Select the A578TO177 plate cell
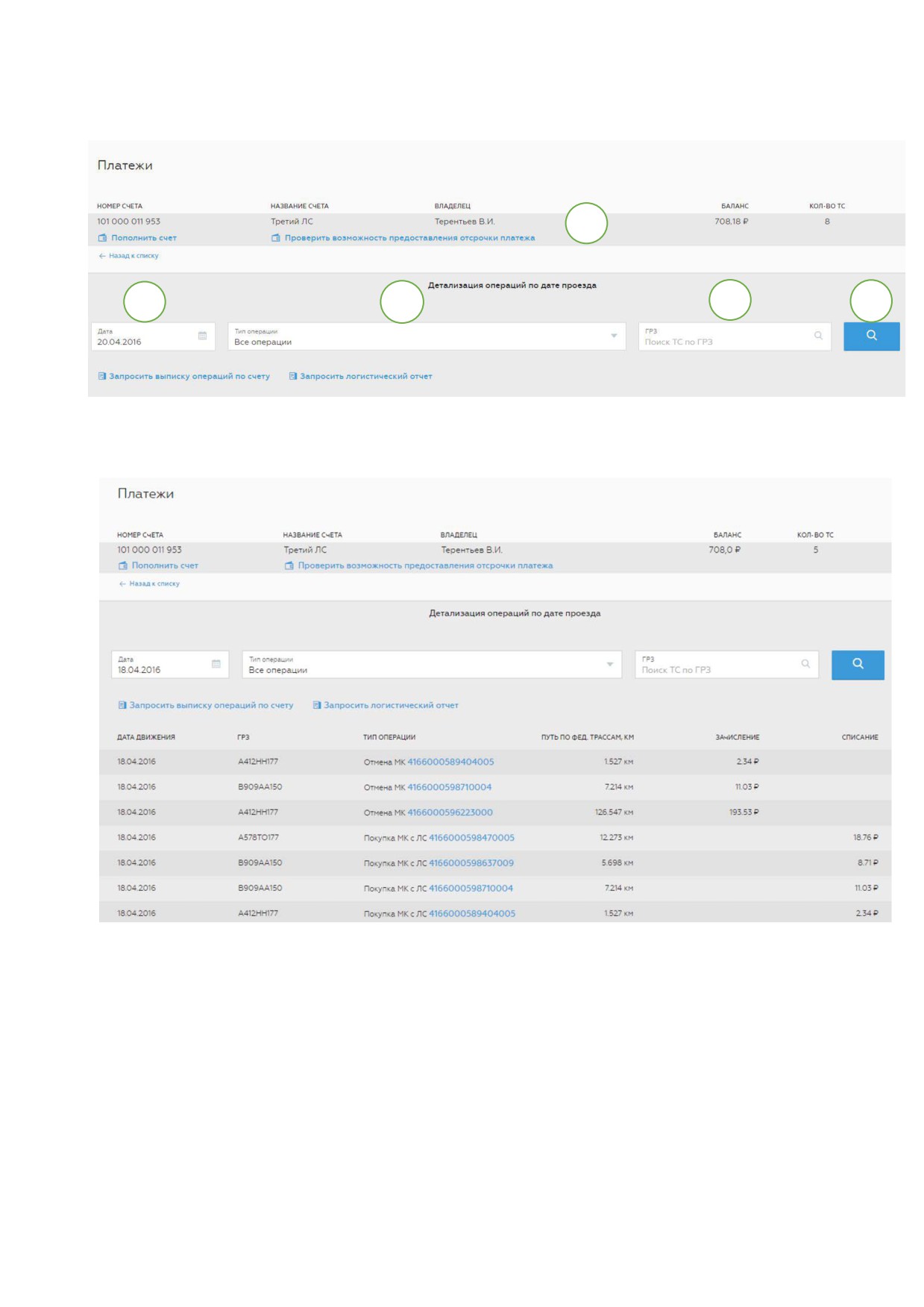Viewport: 924px width, 1307px height. coord(258,838)
